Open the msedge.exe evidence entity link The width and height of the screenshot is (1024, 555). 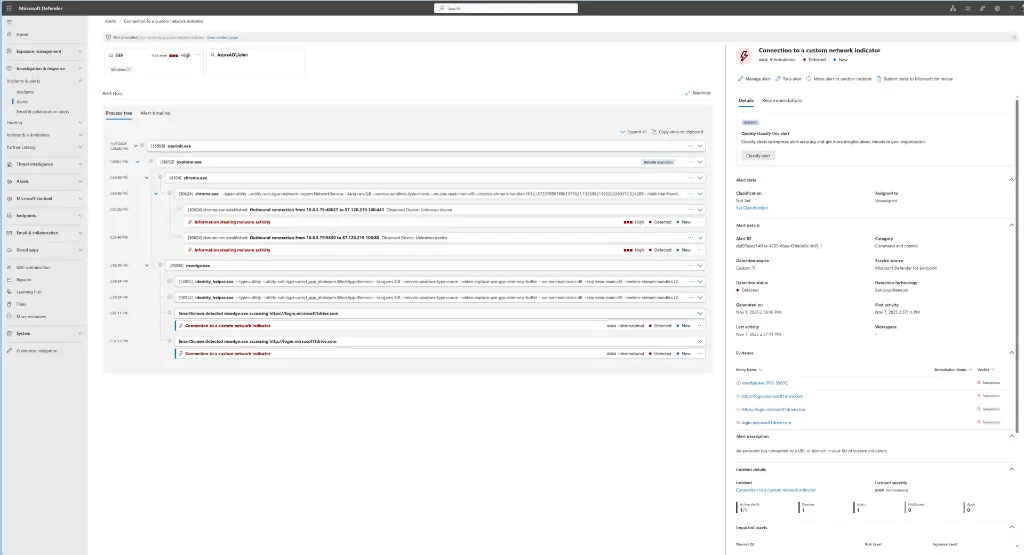765,383
